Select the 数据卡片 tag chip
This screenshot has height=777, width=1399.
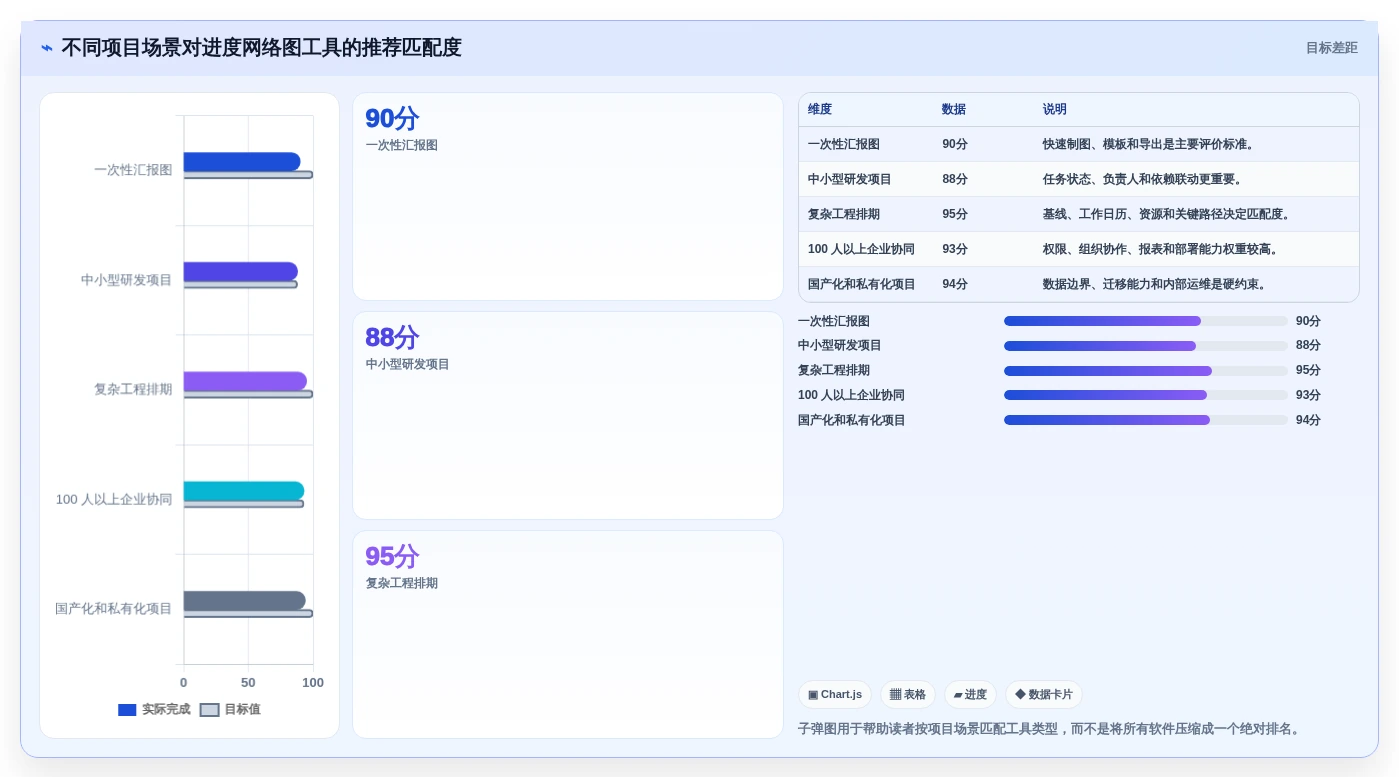[x=1044, y=694]
